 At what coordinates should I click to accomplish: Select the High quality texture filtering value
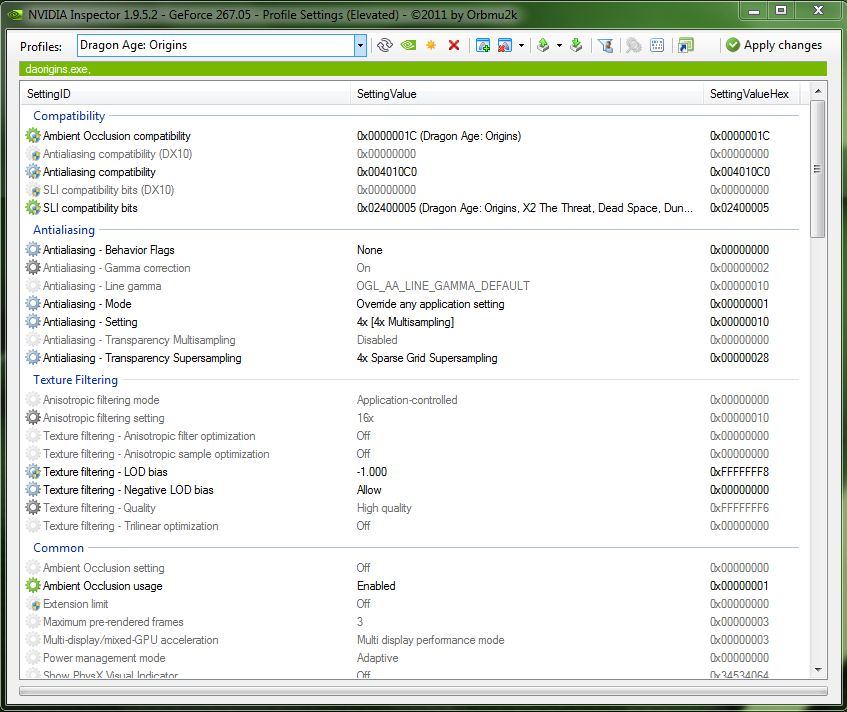pyautogui.click(x=384, y=508)
